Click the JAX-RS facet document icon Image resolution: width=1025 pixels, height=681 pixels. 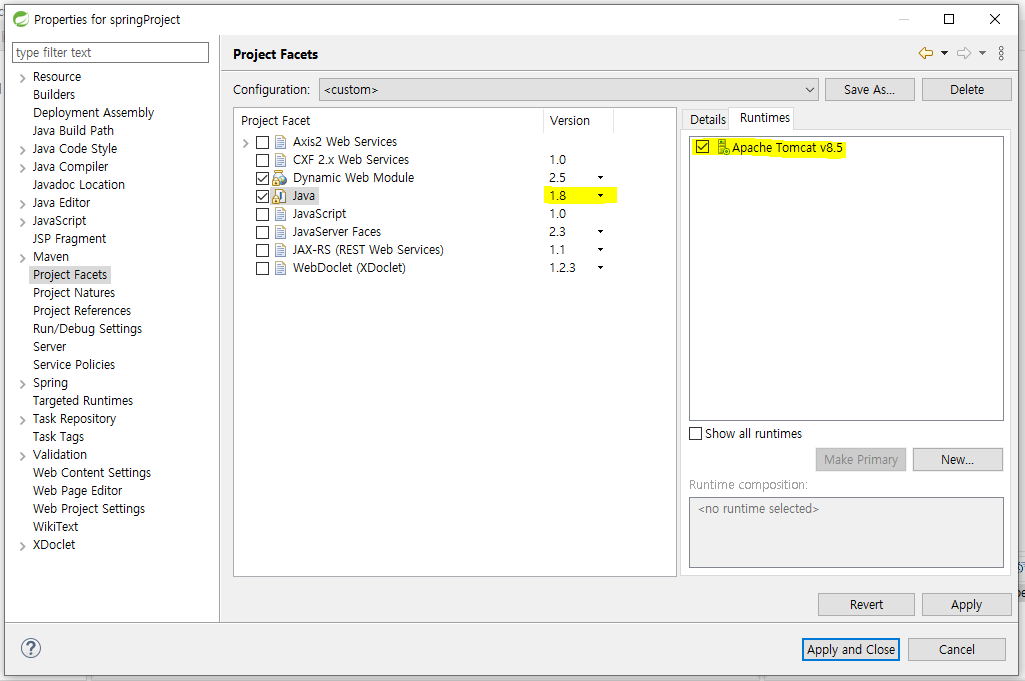point(280,250)
